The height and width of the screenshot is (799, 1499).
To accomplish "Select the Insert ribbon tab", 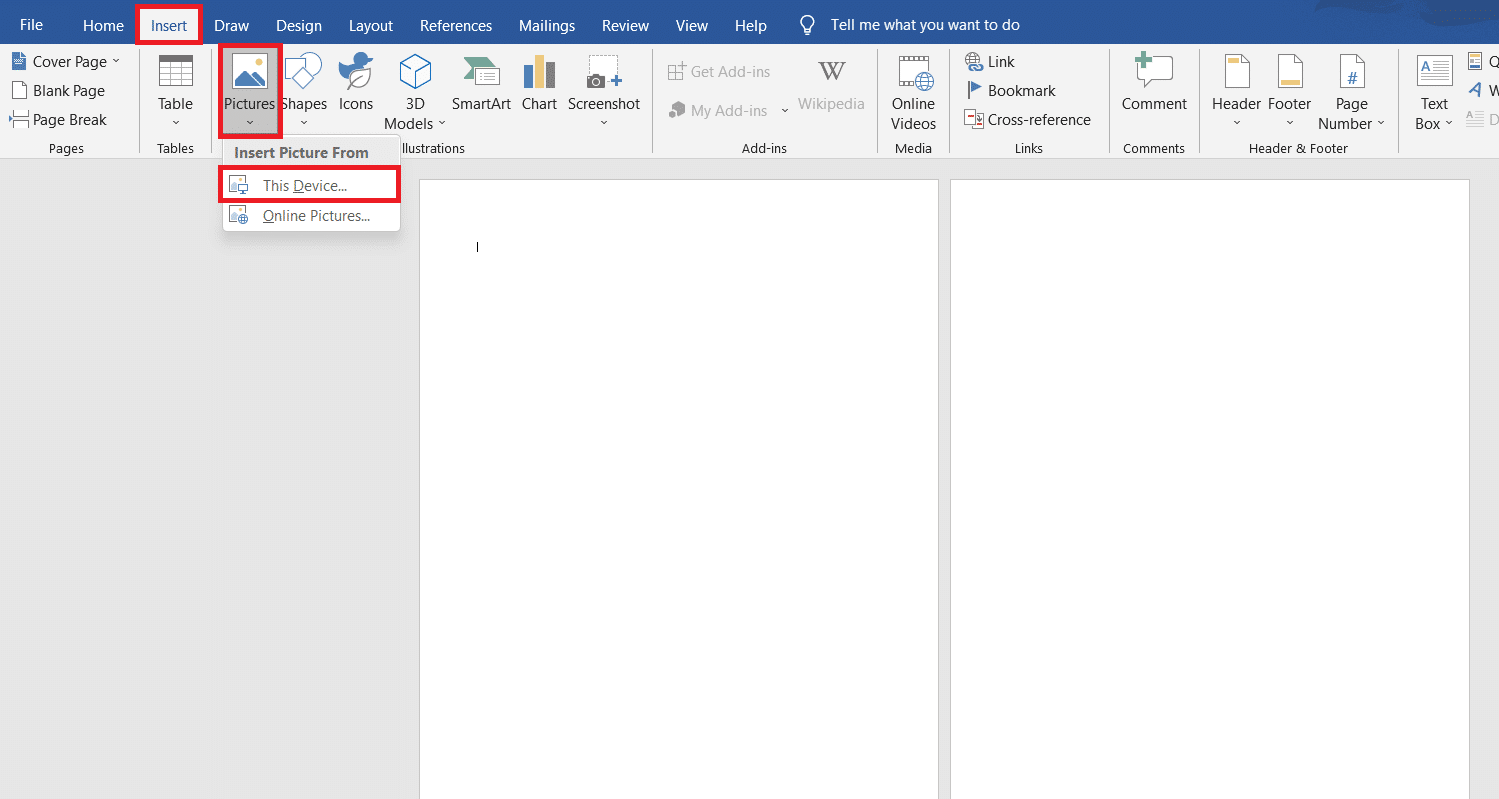I will point(169,25).
